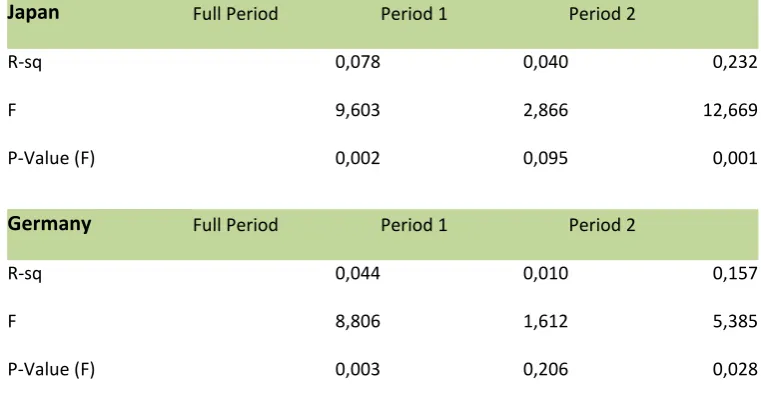The image size is (761, 404).
Task: Click Germany's Period 1 column header
Action: click(414, 225)
